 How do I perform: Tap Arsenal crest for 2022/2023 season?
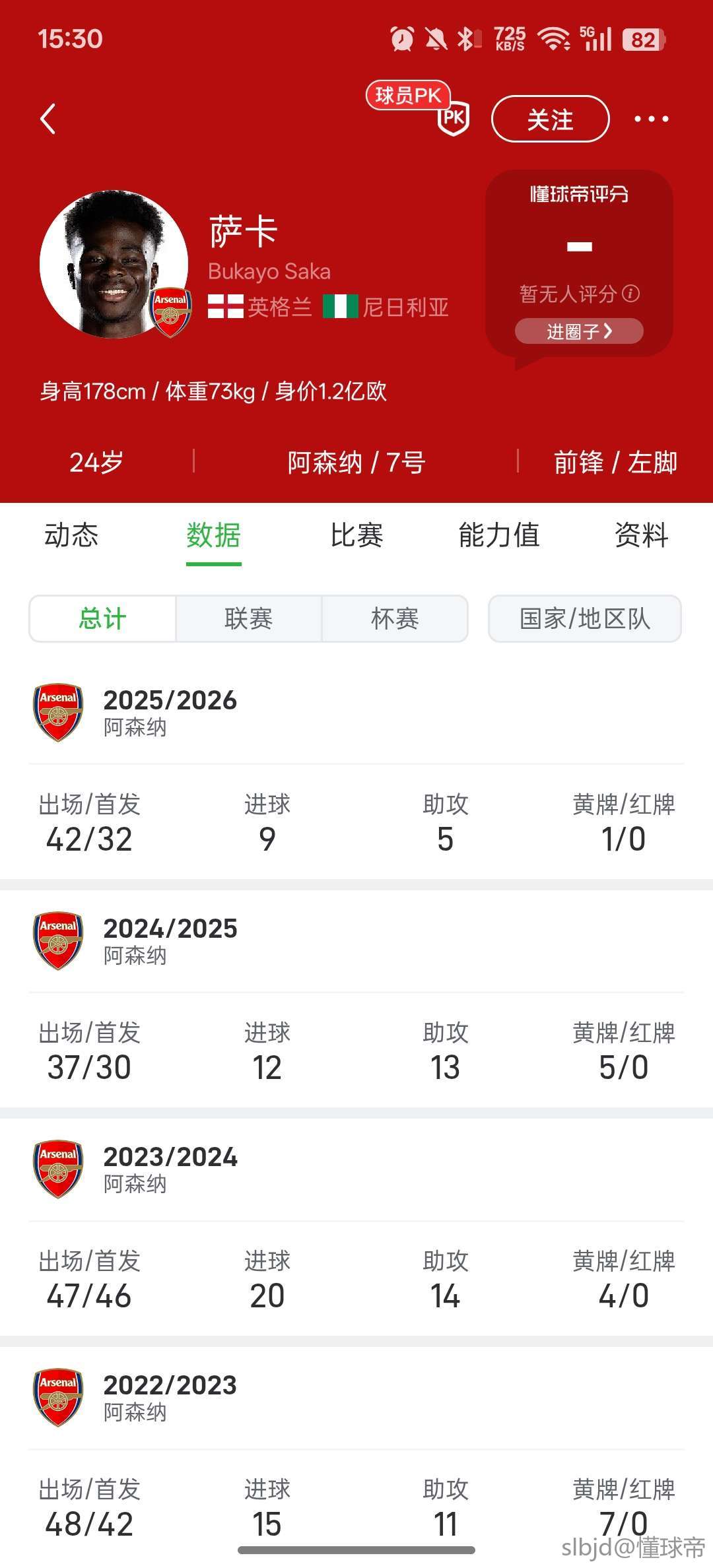[x=58, y=1397]
